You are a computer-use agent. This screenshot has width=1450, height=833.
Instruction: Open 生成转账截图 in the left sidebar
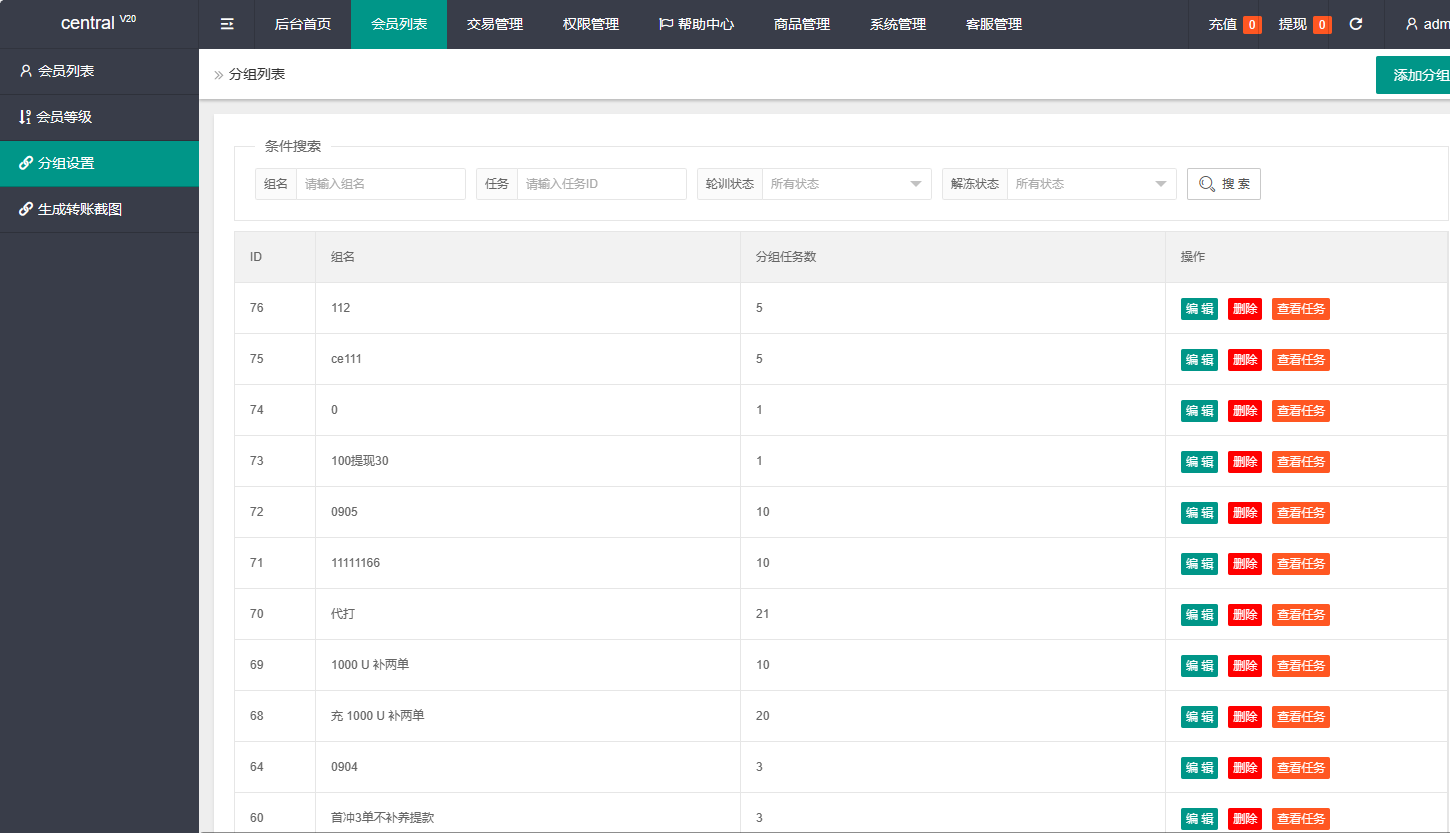[99, 209]
